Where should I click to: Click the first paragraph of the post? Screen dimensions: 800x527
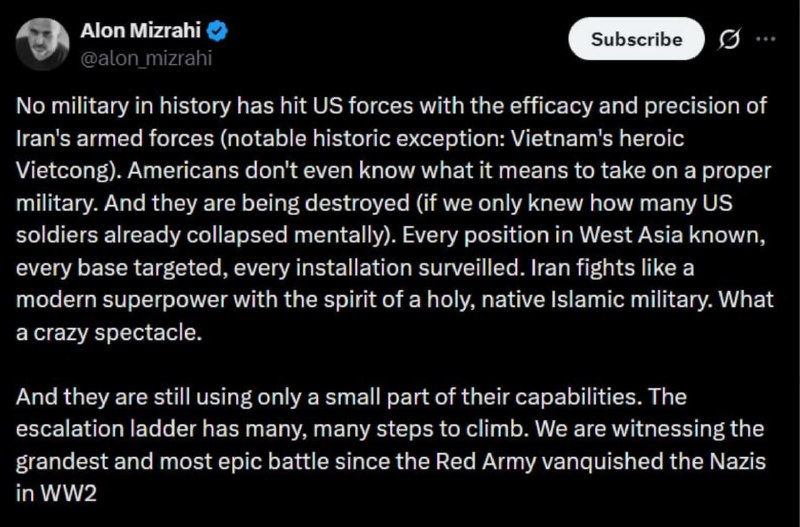coord(395,218)
